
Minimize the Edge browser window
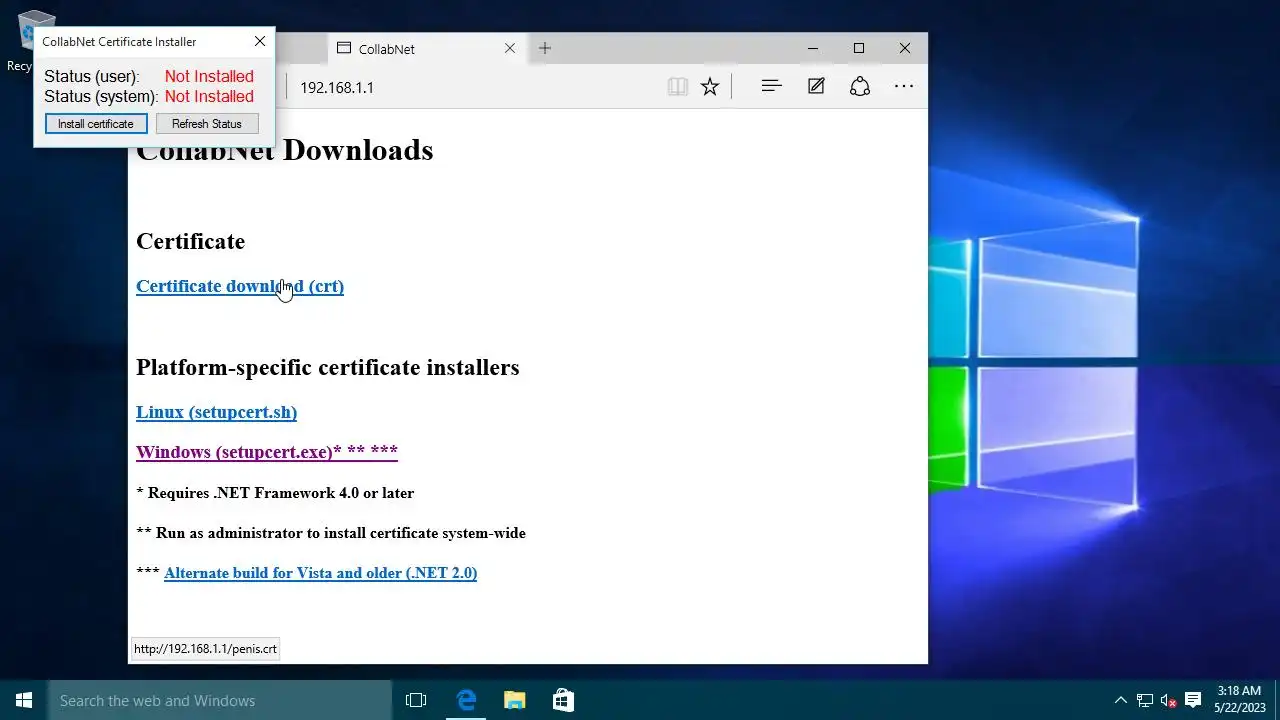[x=812, y=48]
